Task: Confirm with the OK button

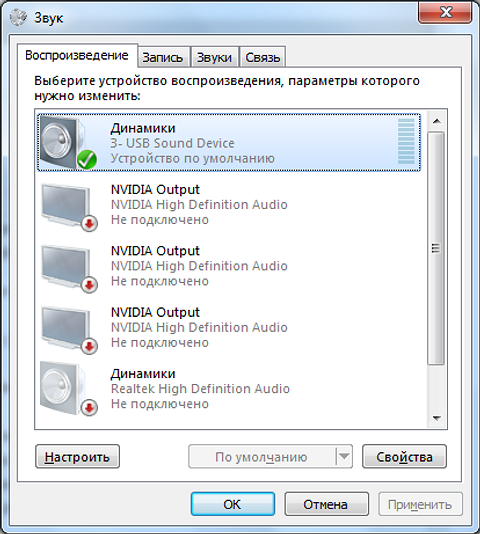Action: click(x=233, y=504)
